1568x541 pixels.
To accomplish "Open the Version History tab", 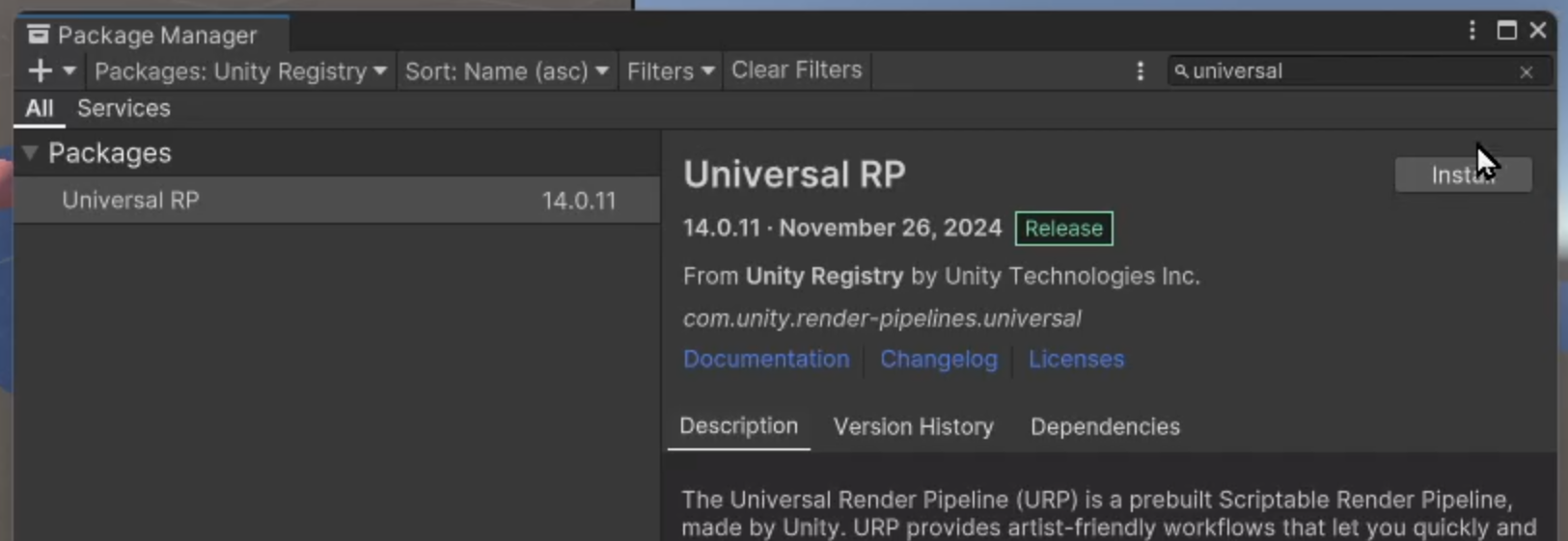I will point(913,426).
